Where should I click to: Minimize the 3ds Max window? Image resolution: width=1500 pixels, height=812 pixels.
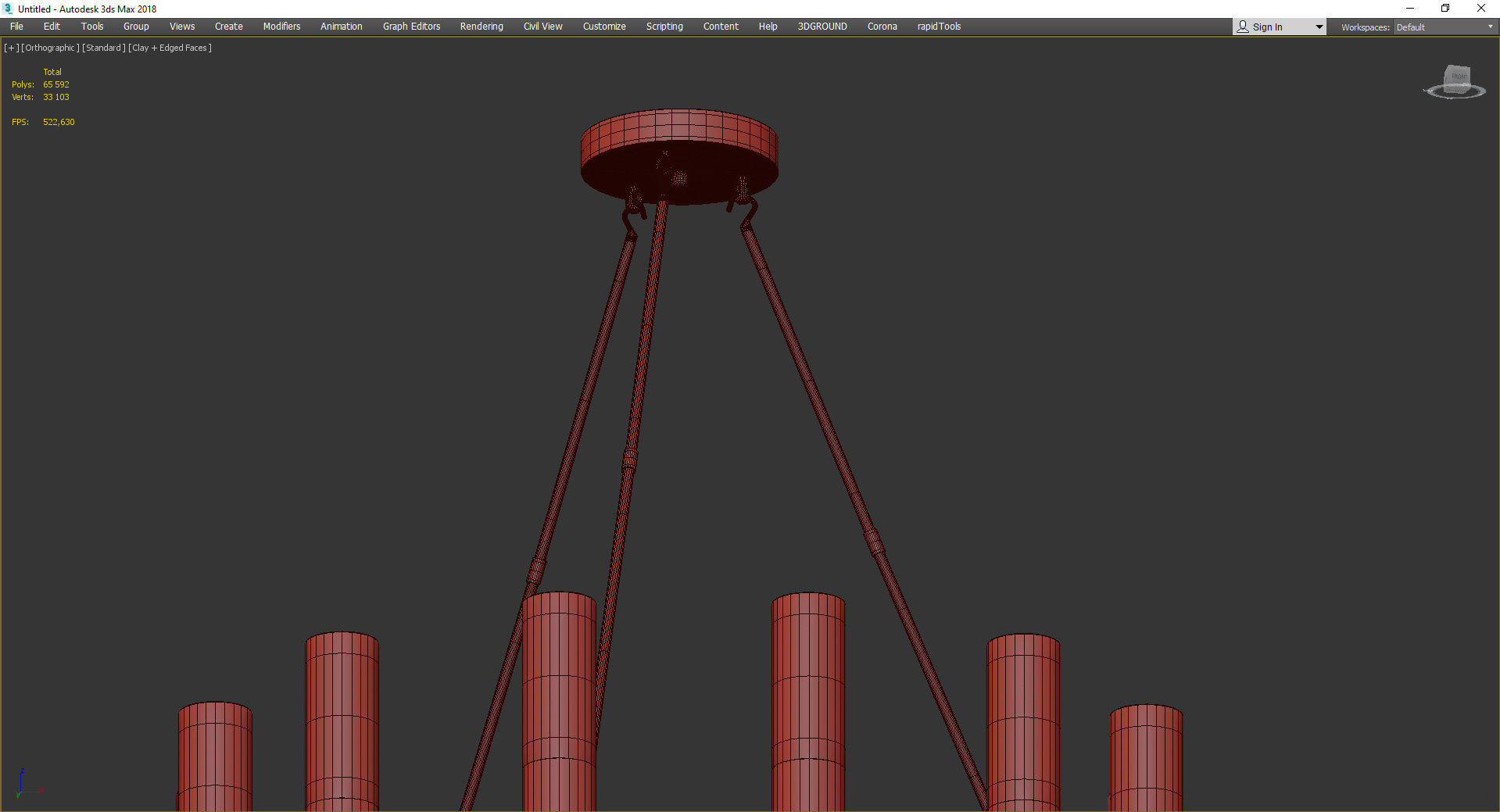pos(1410,9)
